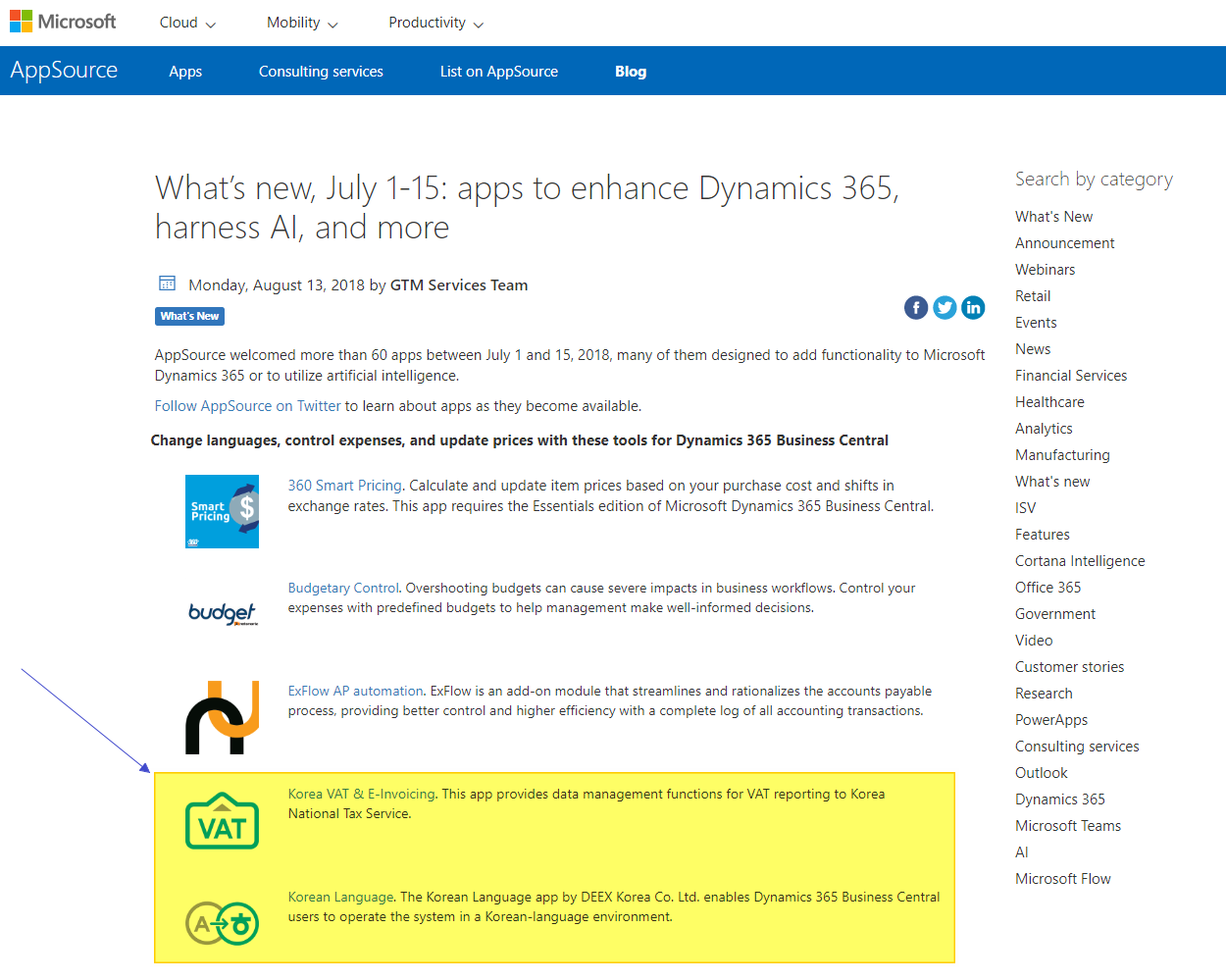1226x980 pixels.
Task: Open Consulting services in the blue navigation bar
Action: pos(321,72)
